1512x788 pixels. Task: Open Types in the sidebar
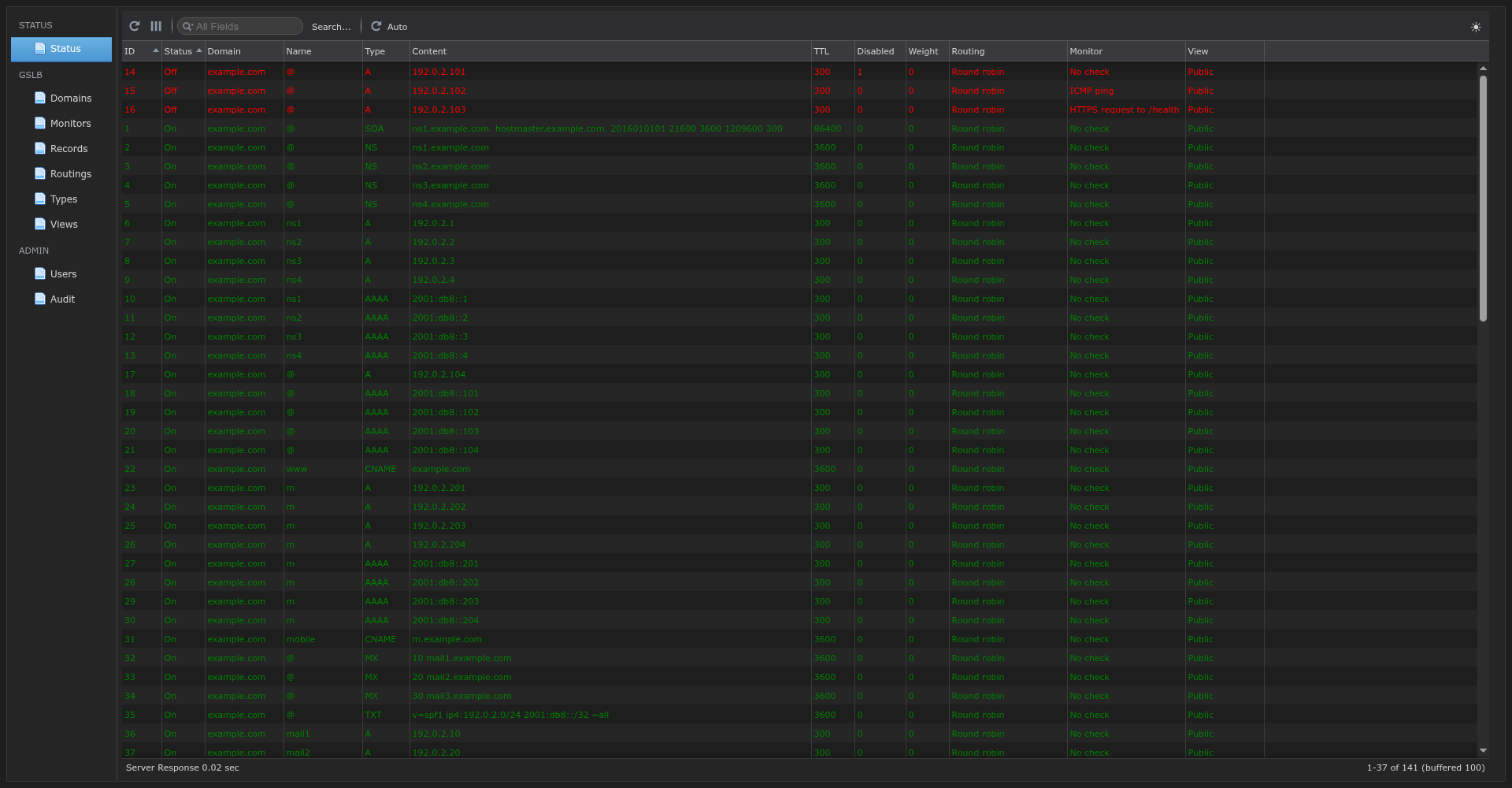[61, 199]
